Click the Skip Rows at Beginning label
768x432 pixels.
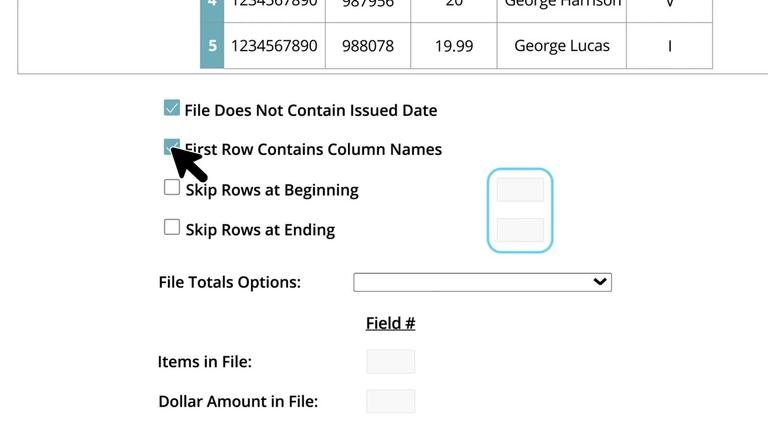[x=272, y=190]
